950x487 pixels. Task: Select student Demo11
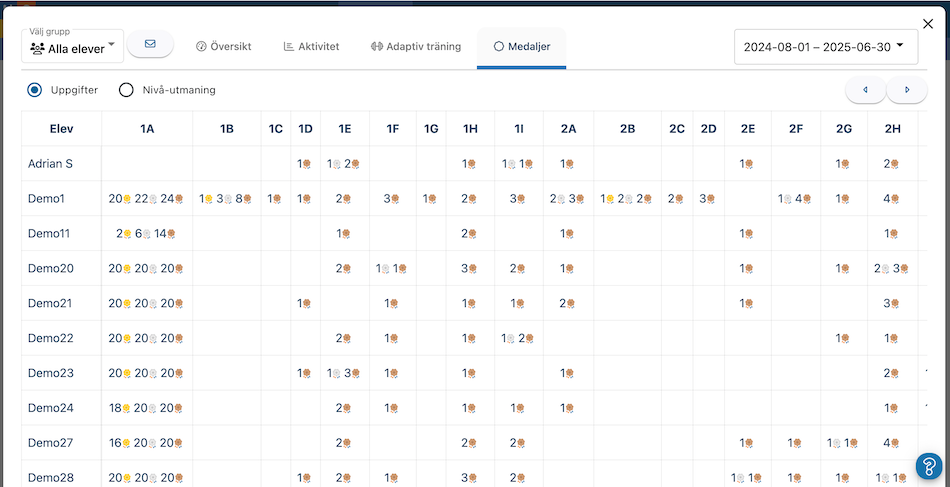pos(47,233)
